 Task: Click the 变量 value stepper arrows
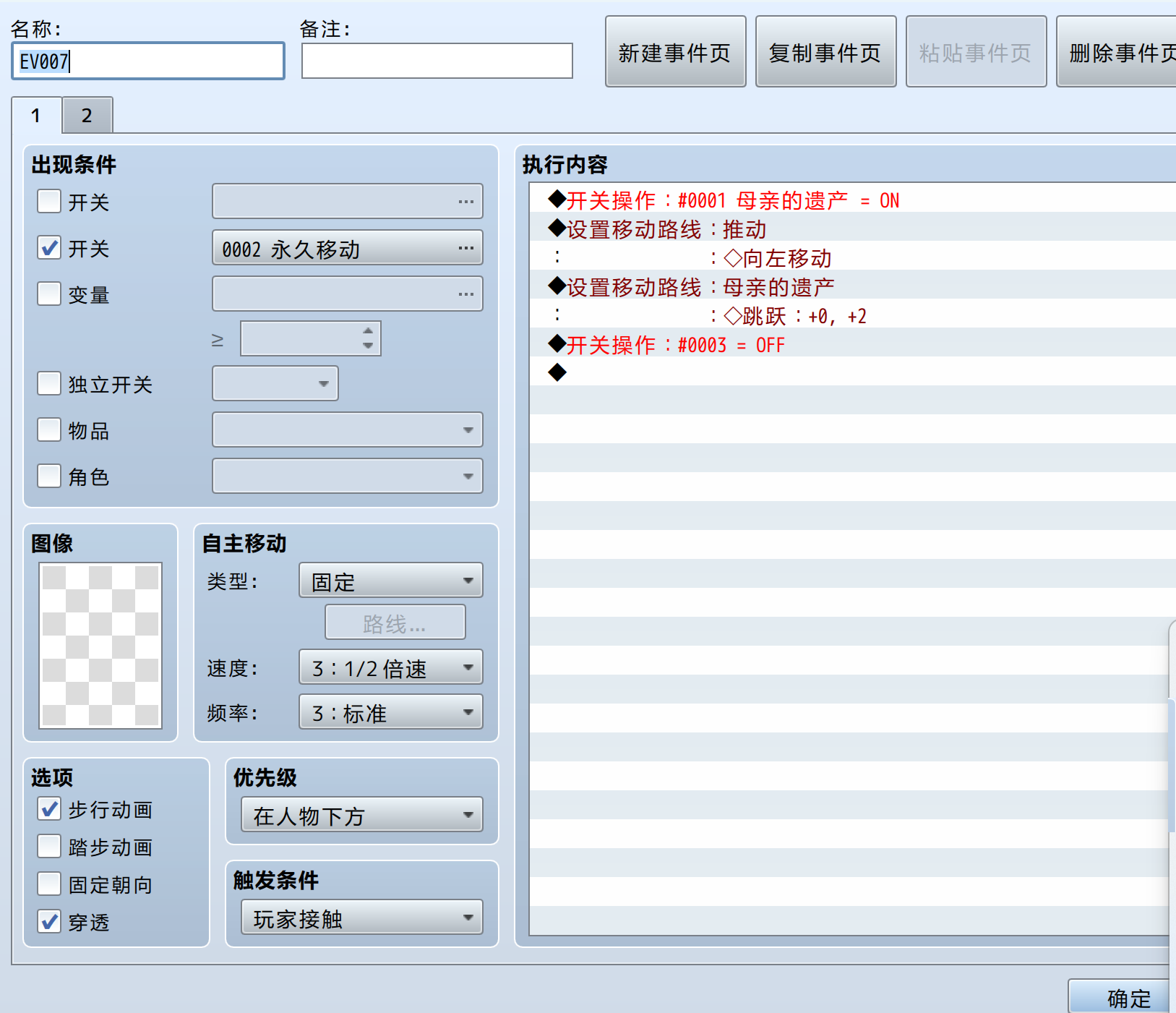[368, 338]
